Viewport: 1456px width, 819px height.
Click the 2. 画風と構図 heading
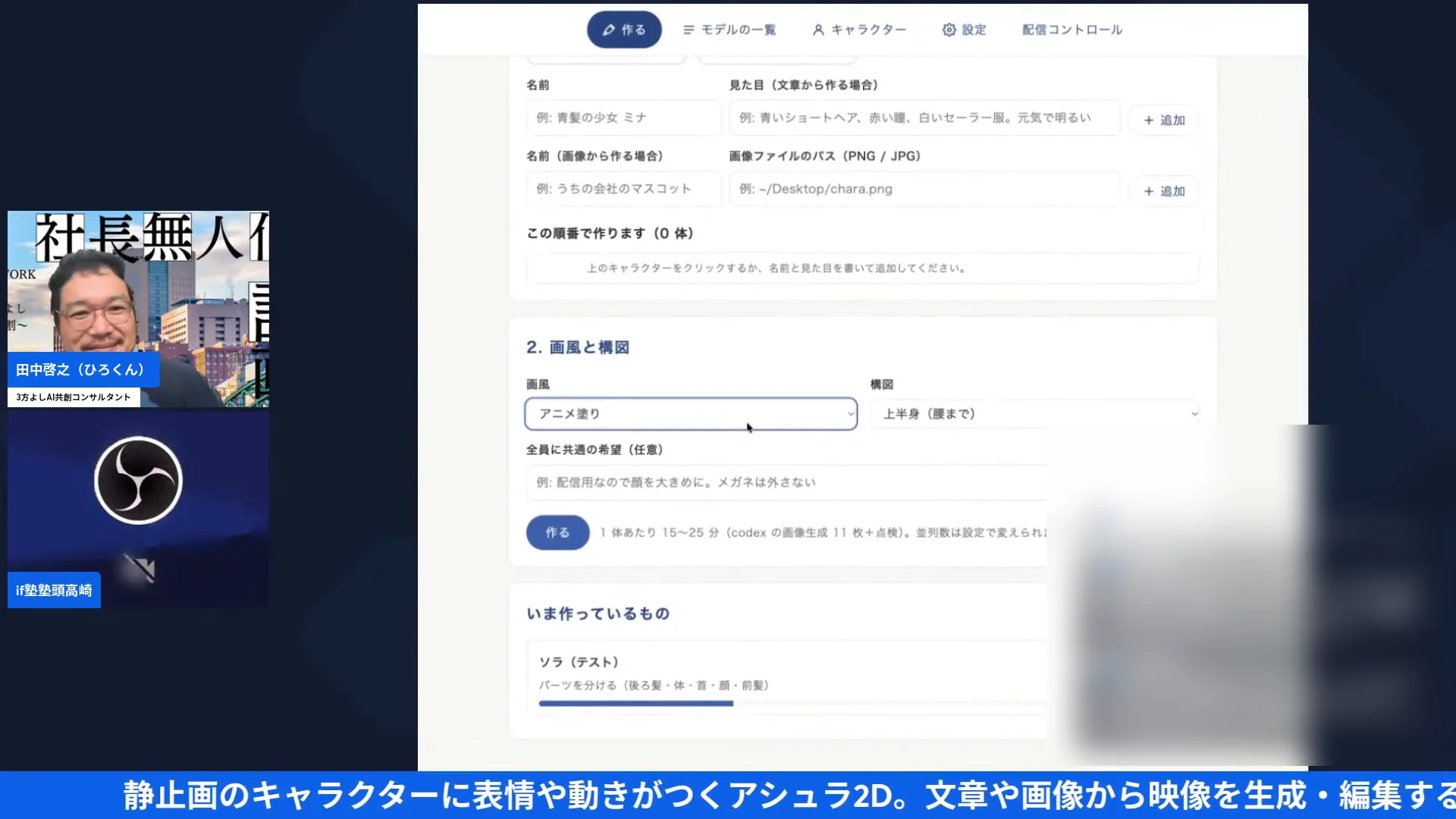click(x=578, y=347)
